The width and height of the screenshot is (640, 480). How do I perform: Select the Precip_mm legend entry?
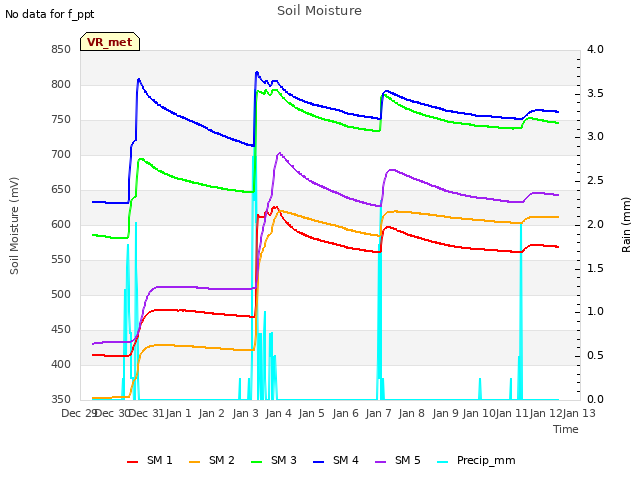[x=476, y=460]
